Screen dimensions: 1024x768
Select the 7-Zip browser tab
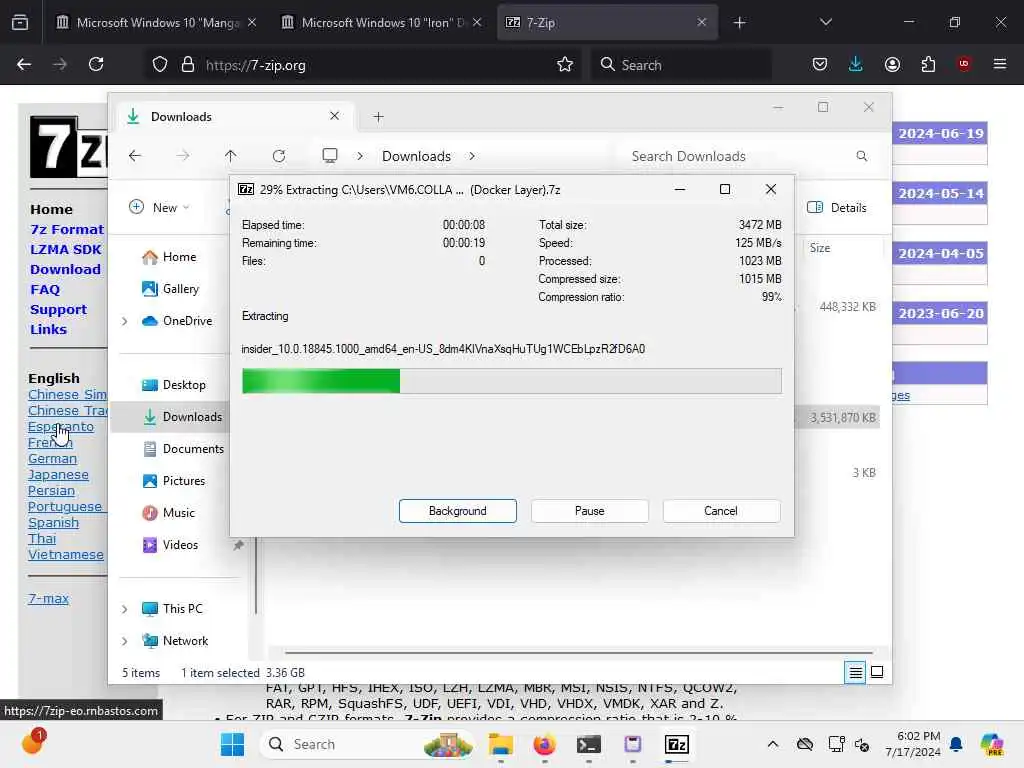pos(606,23)
